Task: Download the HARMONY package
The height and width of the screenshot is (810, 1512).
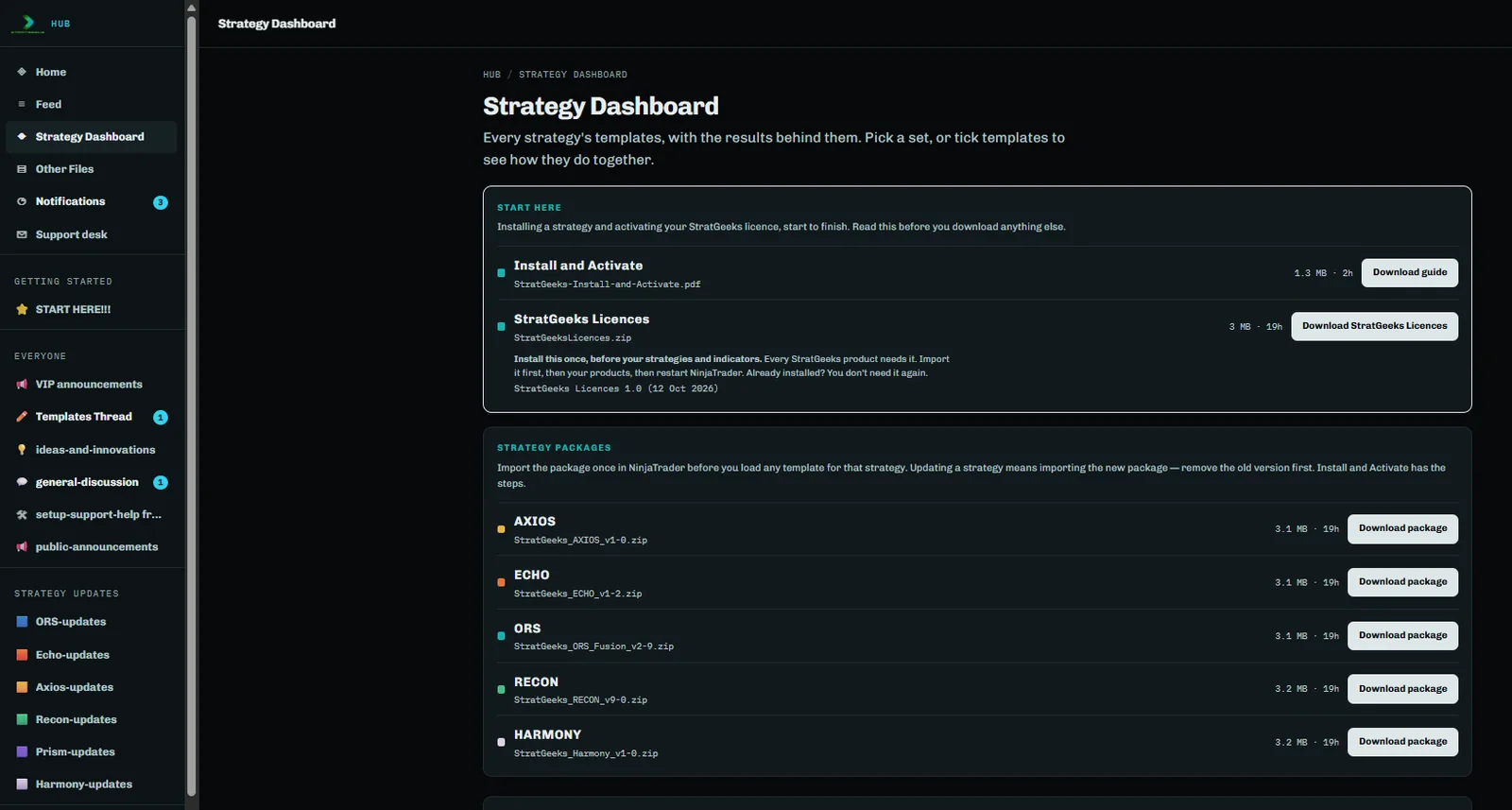Action: coord(1402,742)
